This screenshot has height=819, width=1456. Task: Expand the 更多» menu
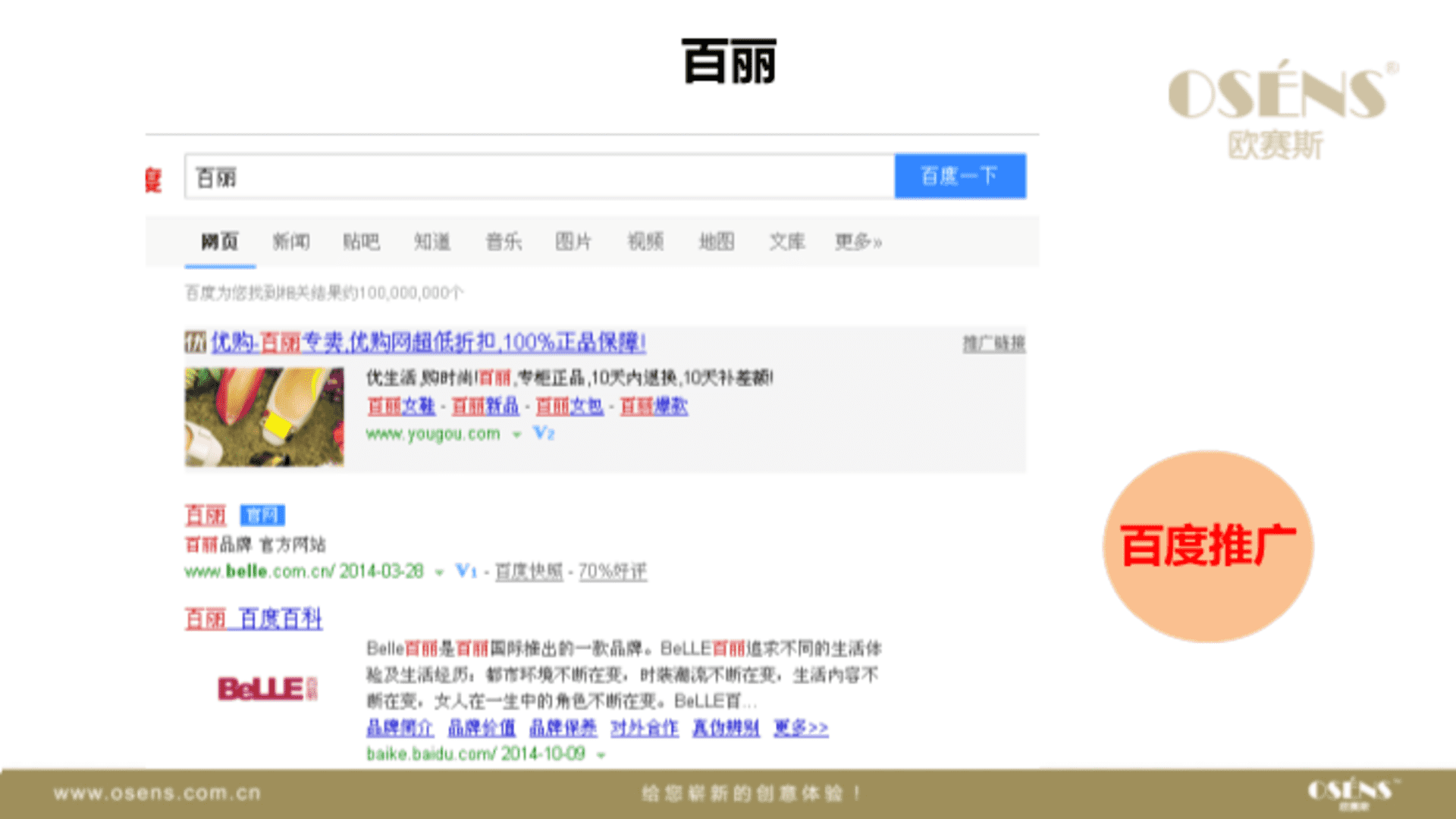coord(858,242)
